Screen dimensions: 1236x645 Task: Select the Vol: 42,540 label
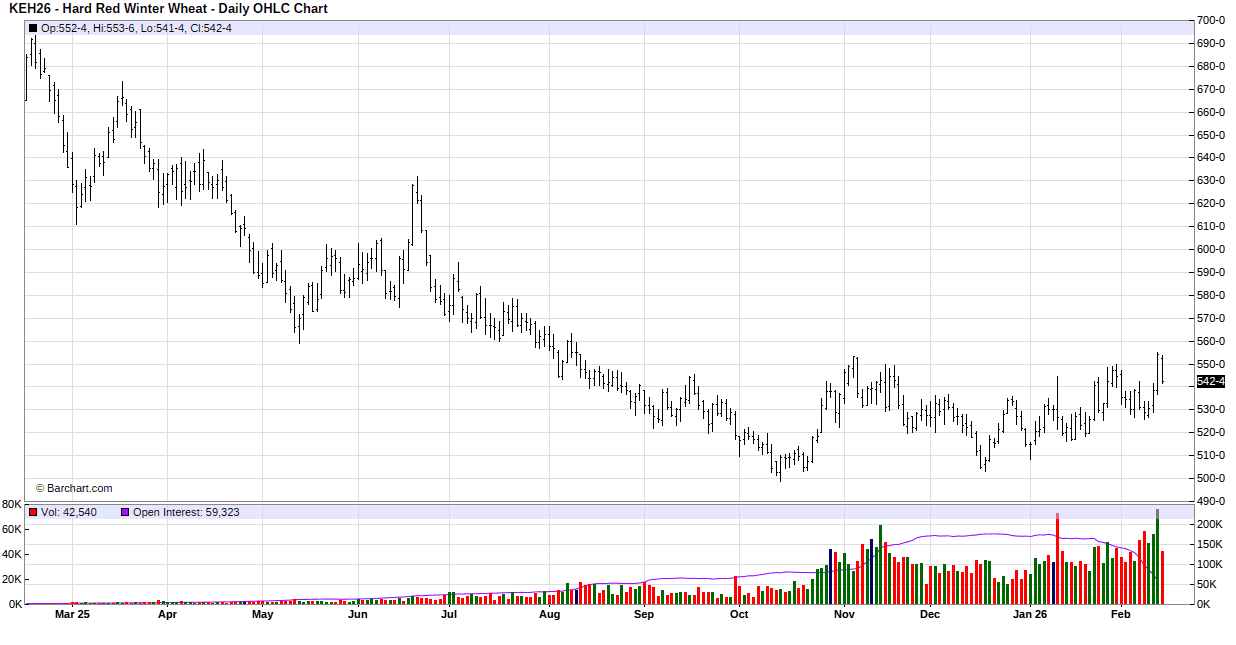pos(69,512)
